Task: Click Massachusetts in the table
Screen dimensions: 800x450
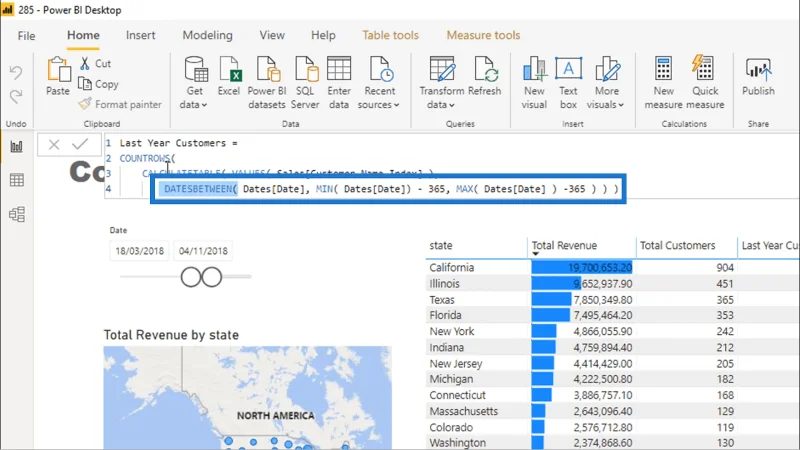Action: [464, 411]
